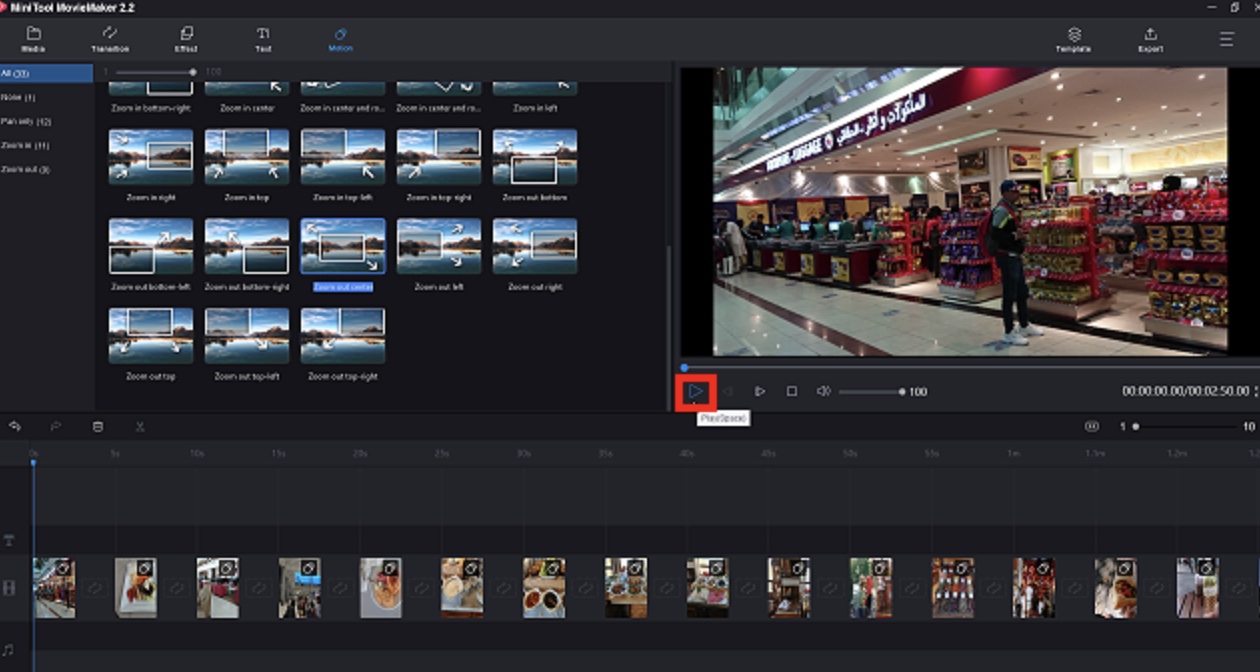The height and width of the screenshot is (672, 1260).
Task: Apply the Zoom out bottom-right motion
Action: [247, 246]
